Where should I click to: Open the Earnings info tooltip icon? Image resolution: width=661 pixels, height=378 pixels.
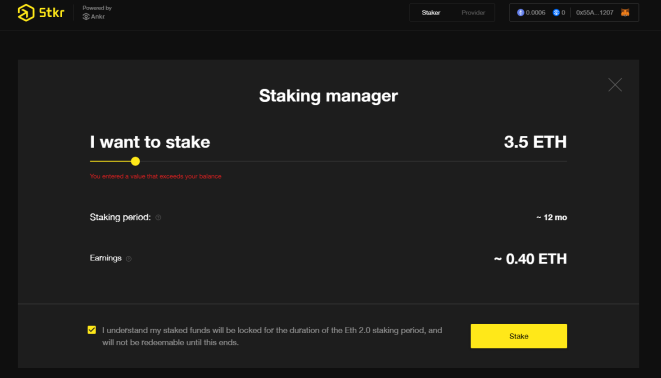coord(129,259)
